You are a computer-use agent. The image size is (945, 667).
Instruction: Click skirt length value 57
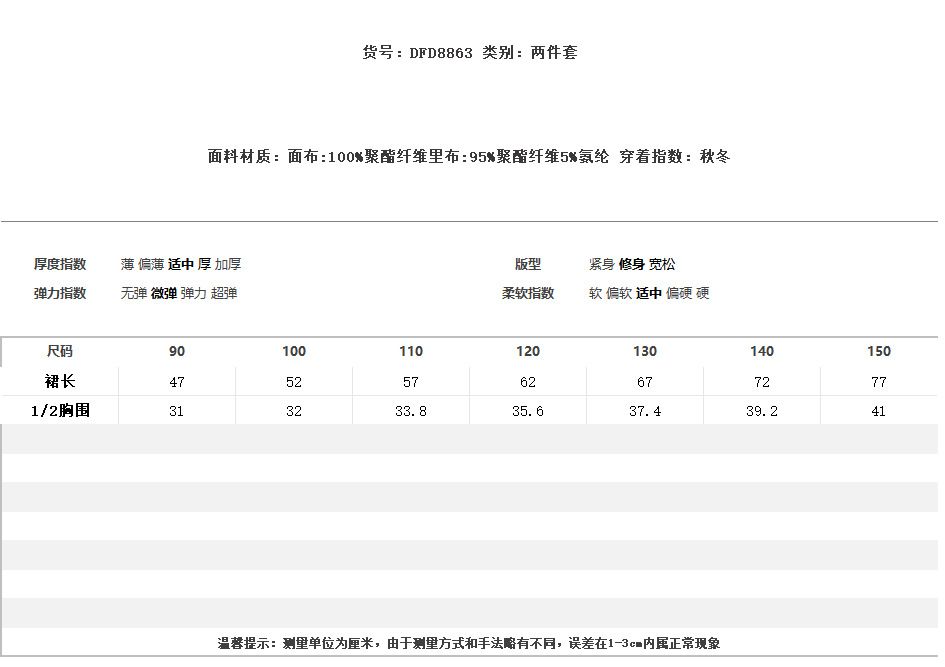[411, 382]
